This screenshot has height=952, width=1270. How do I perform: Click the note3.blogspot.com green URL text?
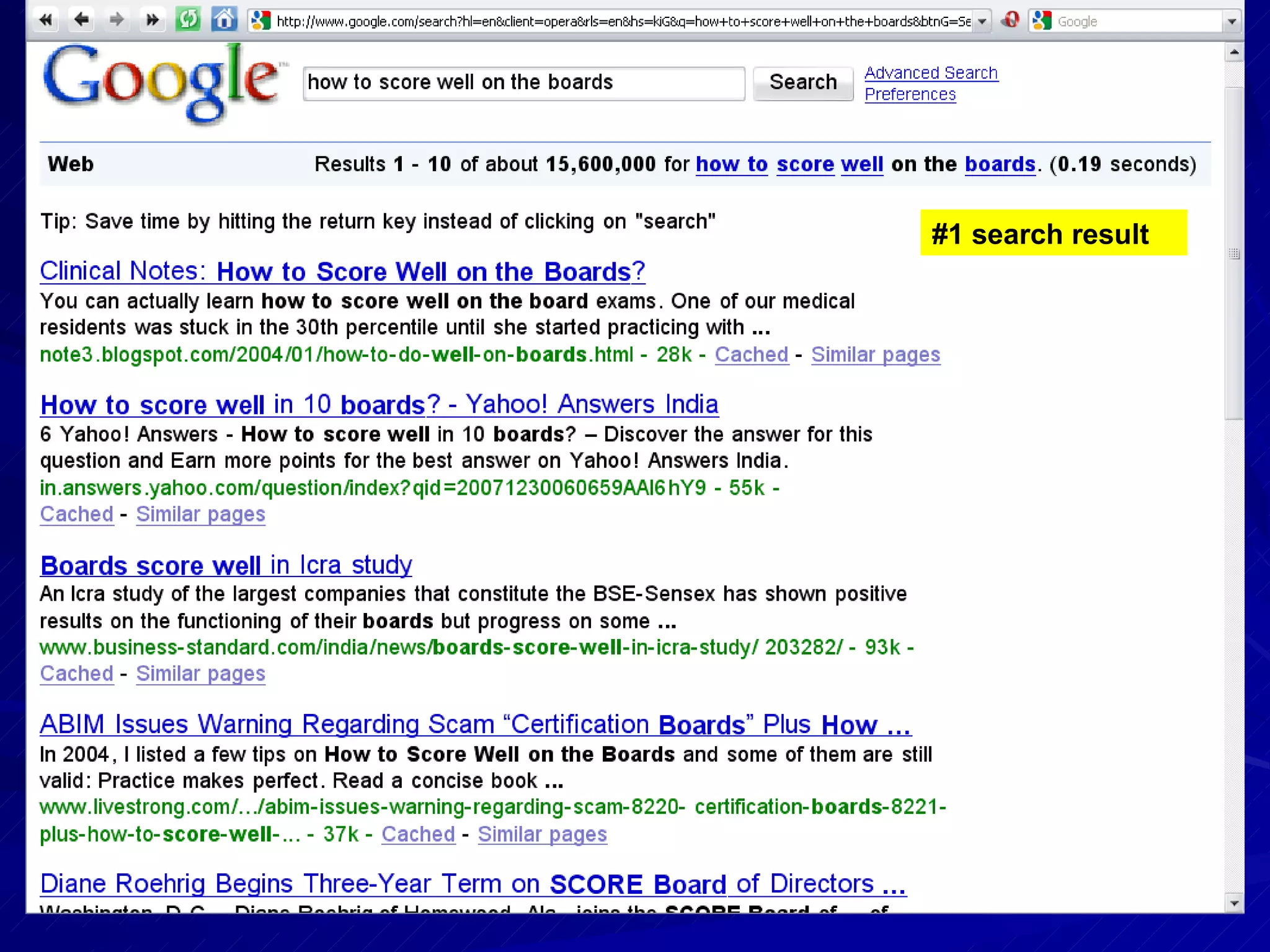[x=337, y=355]
